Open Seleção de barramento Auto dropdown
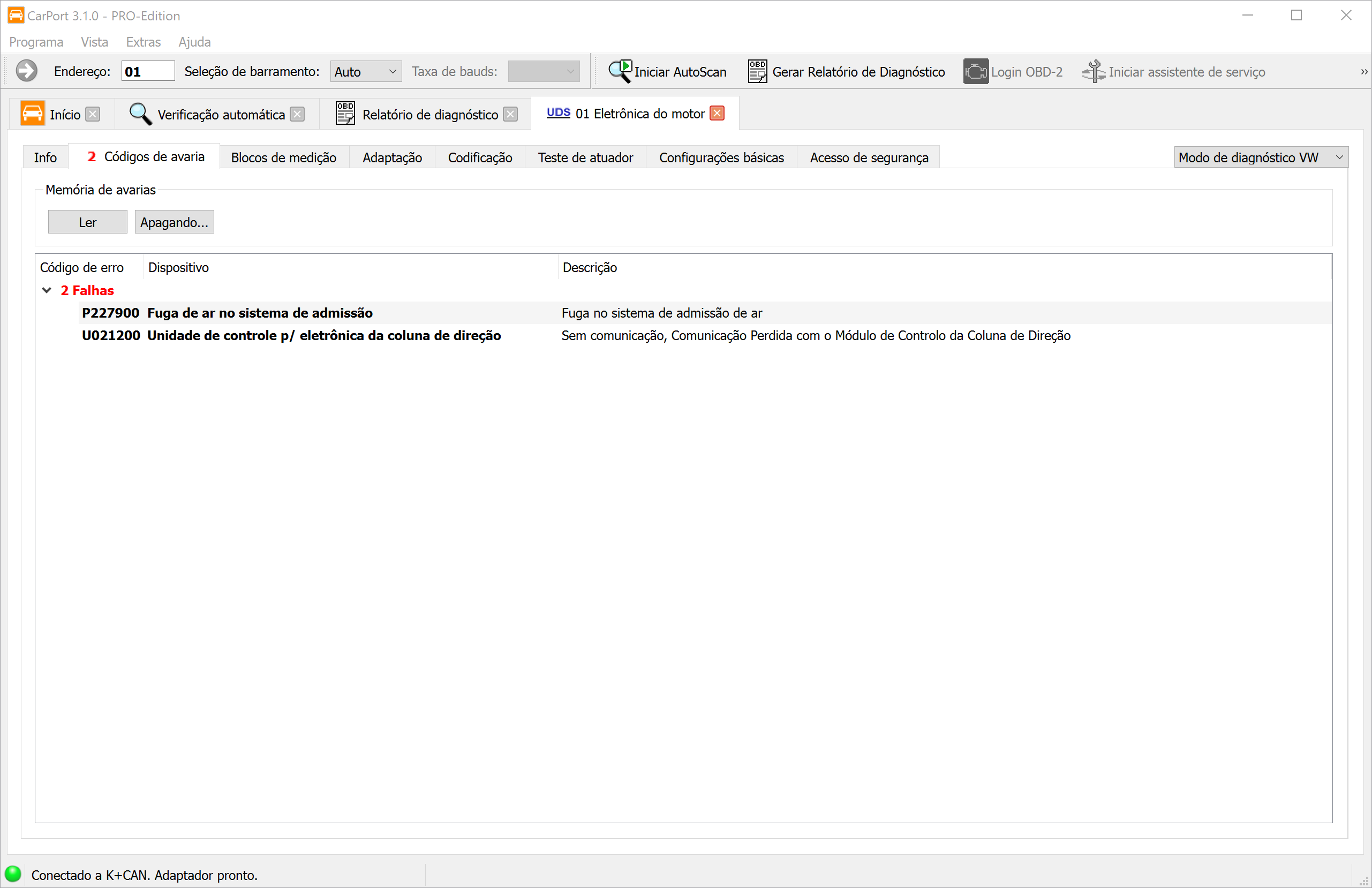 coord(365,72)
